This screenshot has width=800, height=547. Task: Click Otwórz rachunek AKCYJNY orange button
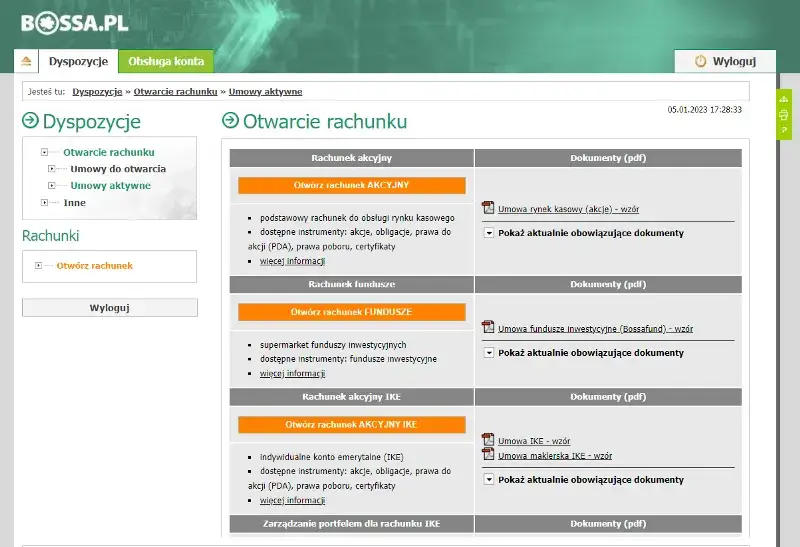[352, 185]
